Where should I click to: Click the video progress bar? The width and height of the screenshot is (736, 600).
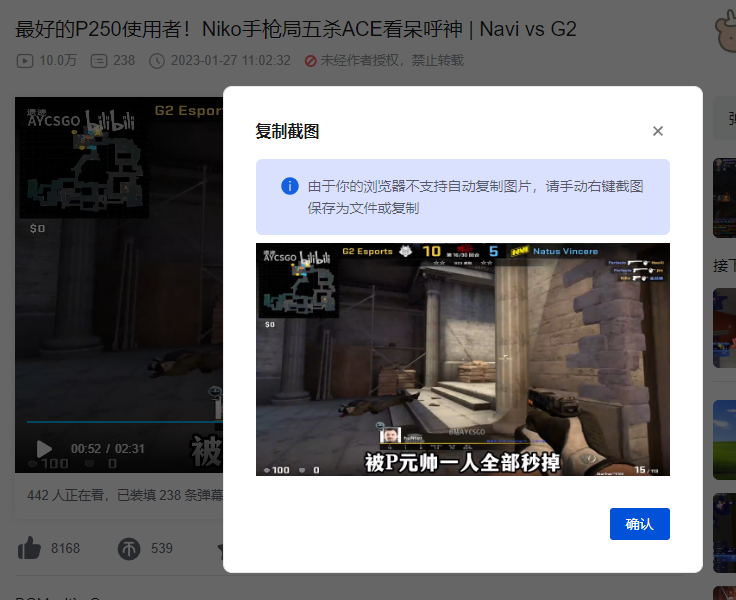[124, 422]
